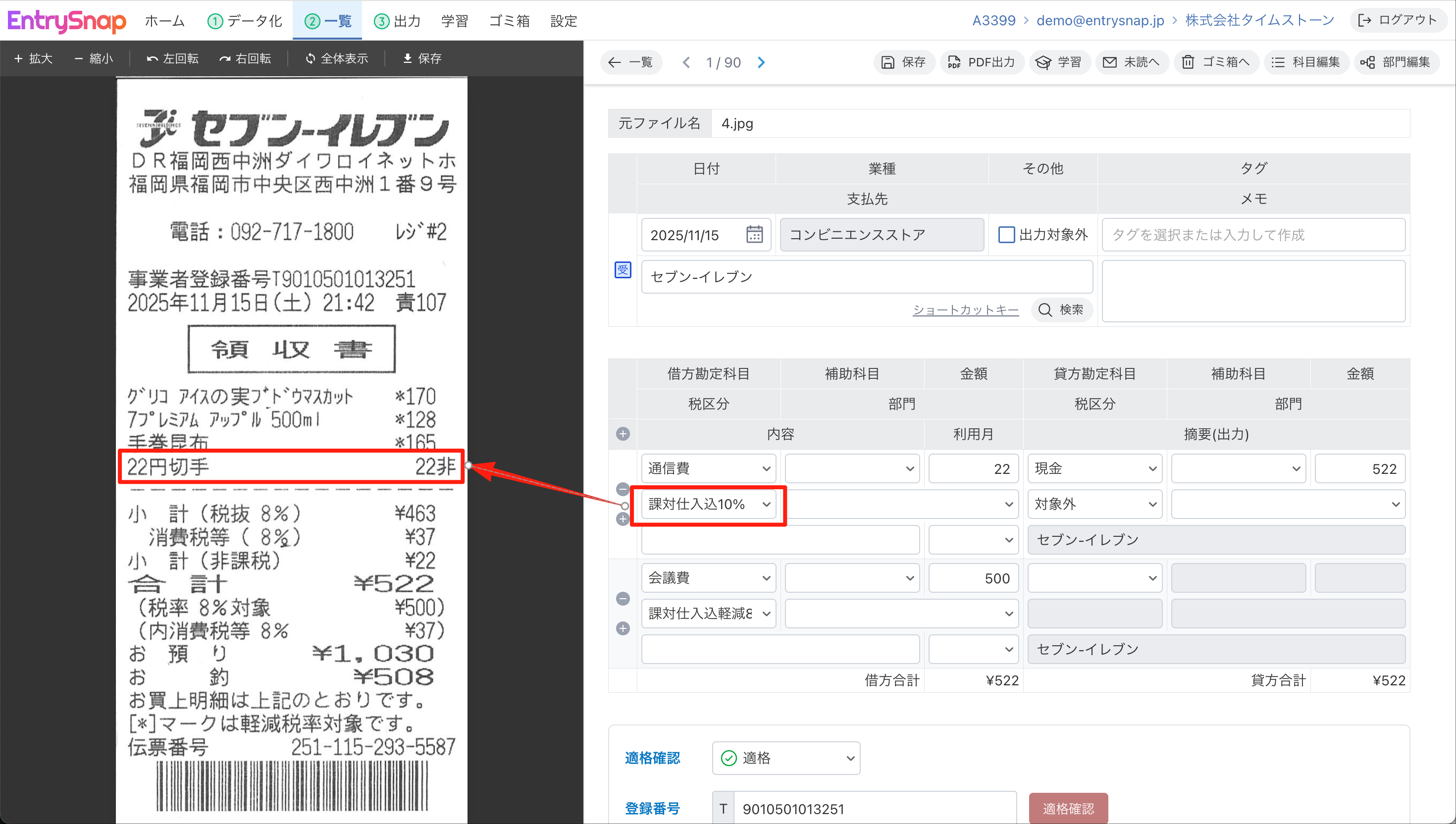
Task: Rotate image left with 左回転
Action: [173, 58]
